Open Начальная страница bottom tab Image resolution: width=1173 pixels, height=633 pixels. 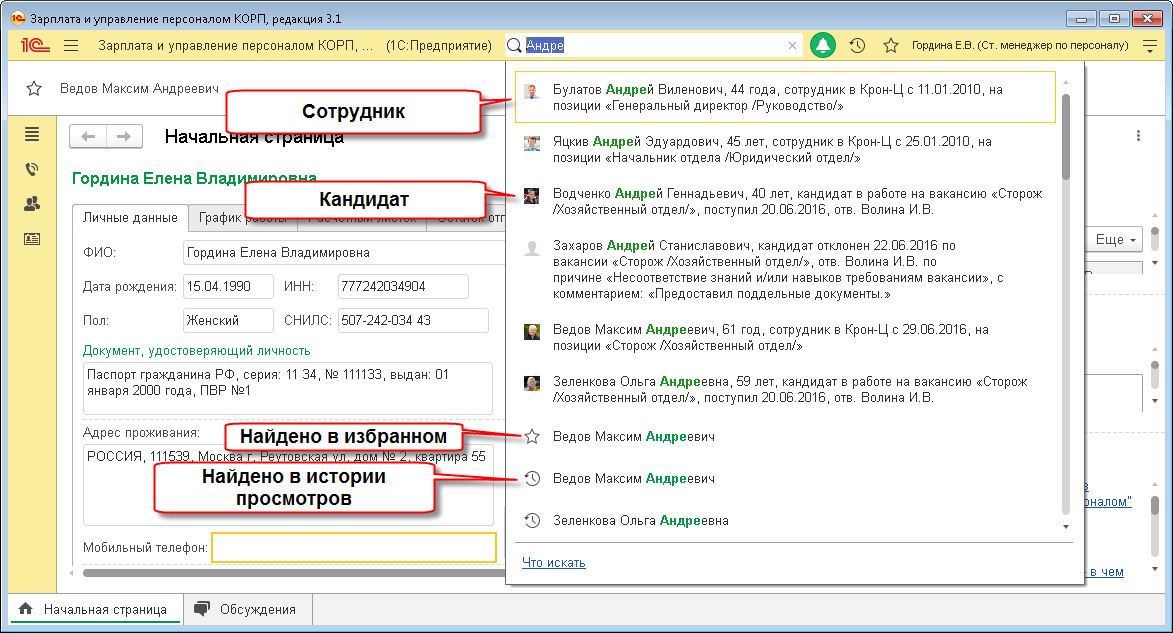coord(95,609)
